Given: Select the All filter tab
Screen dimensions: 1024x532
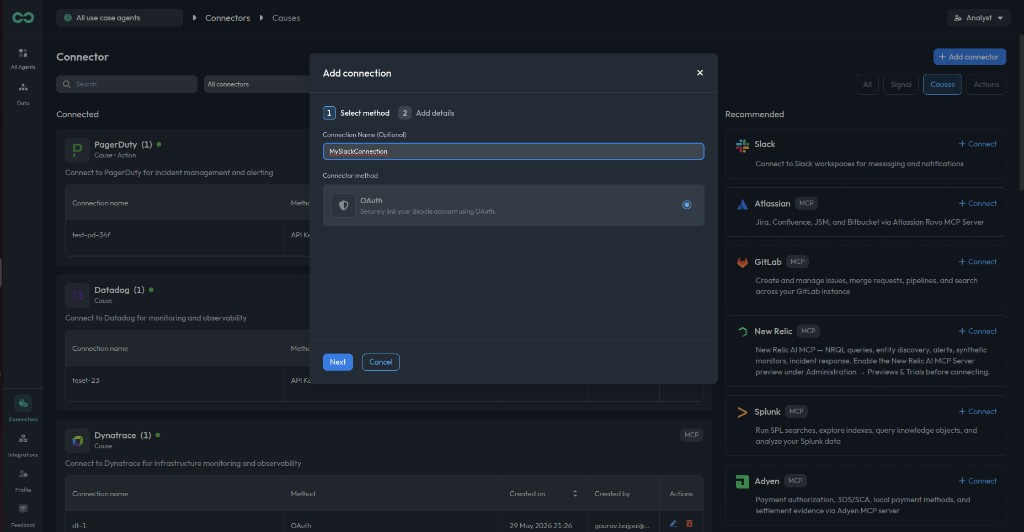Looking at the screenshot, I should [x=867, y=84].
